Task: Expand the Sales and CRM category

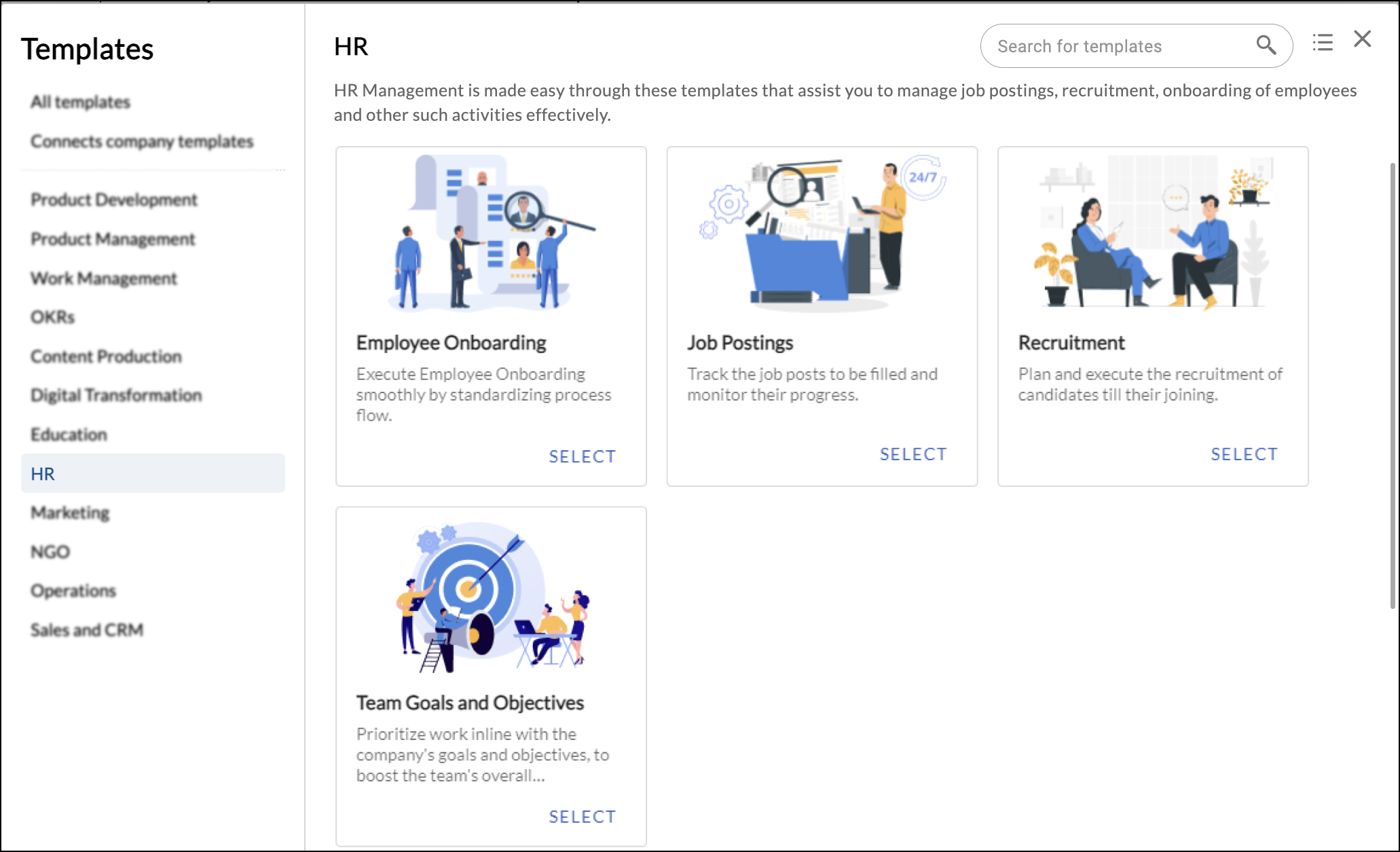Action: [87, 630]
